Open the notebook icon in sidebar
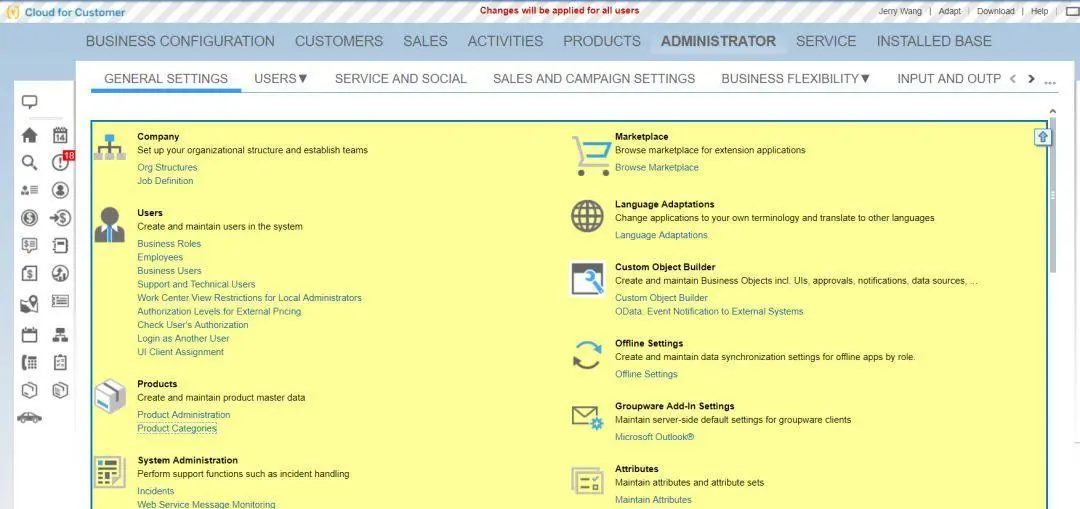 (61, 246)
